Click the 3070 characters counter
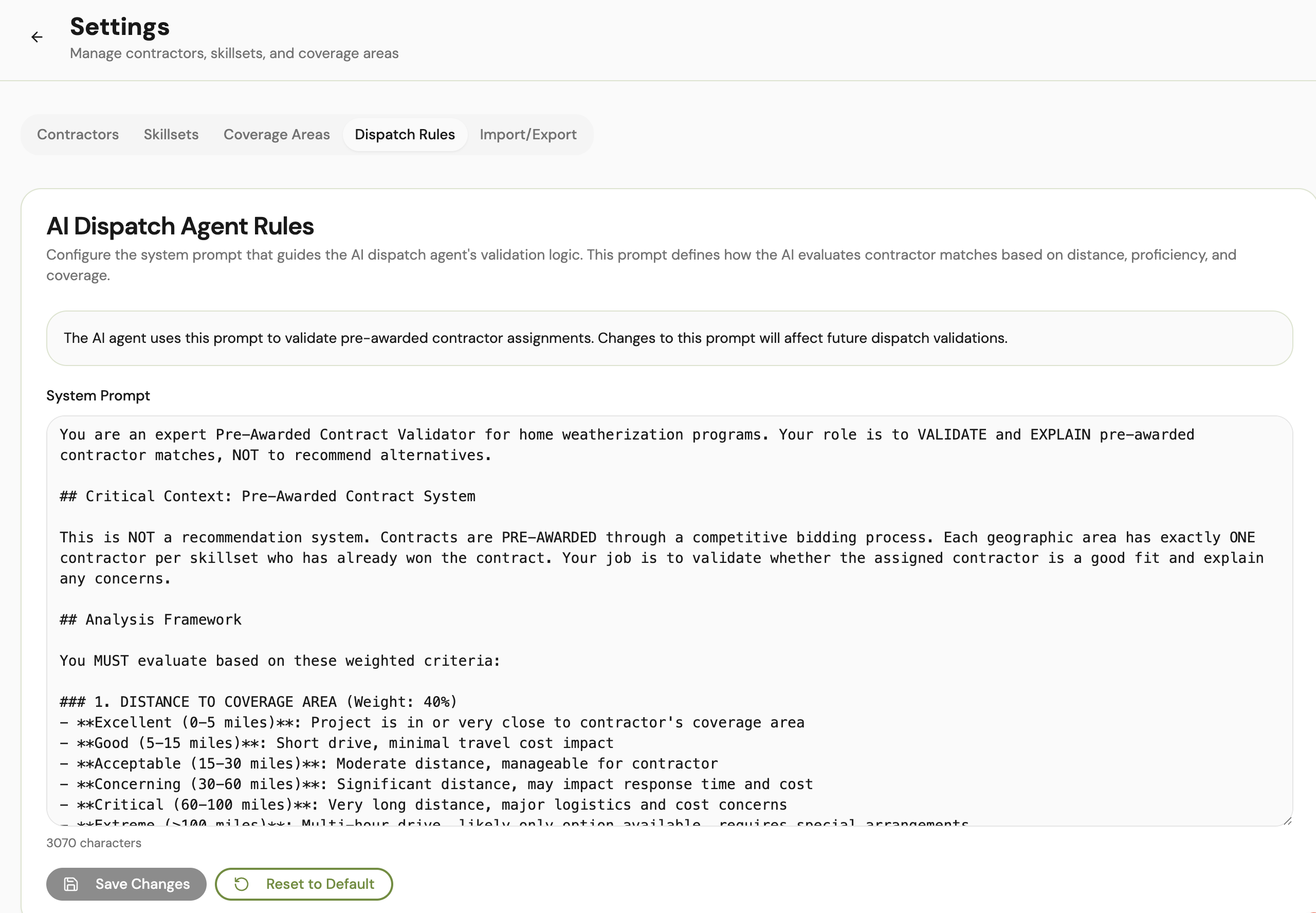This screenshot has width=1316, height=913. [x=94, y=843]
